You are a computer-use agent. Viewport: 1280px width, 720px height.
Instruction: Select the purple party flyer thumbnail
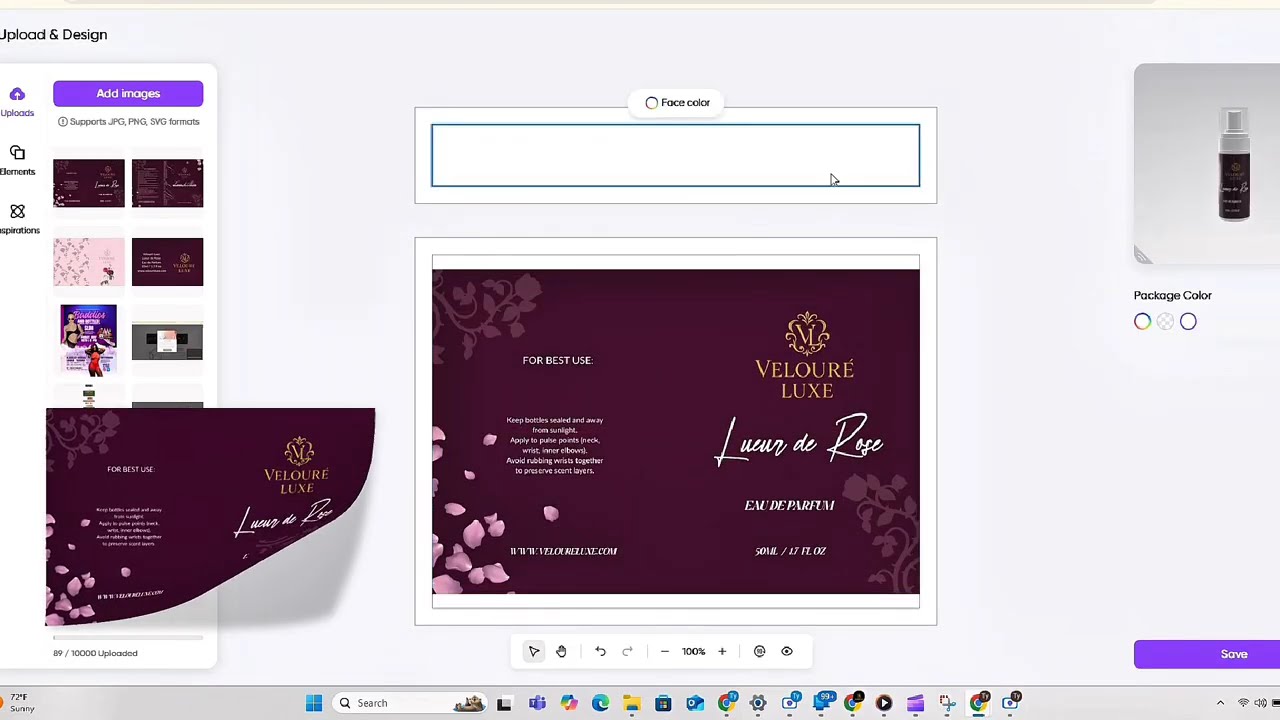(88, 340)
